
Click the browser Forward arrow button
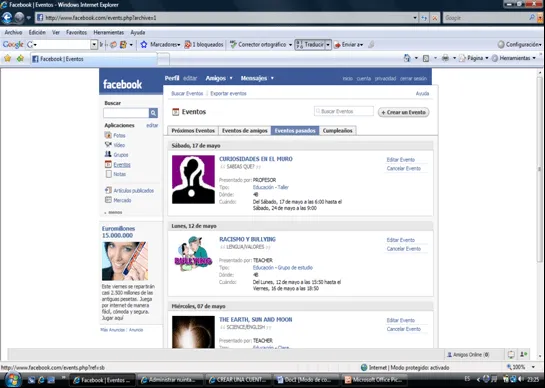coord(19,17)
